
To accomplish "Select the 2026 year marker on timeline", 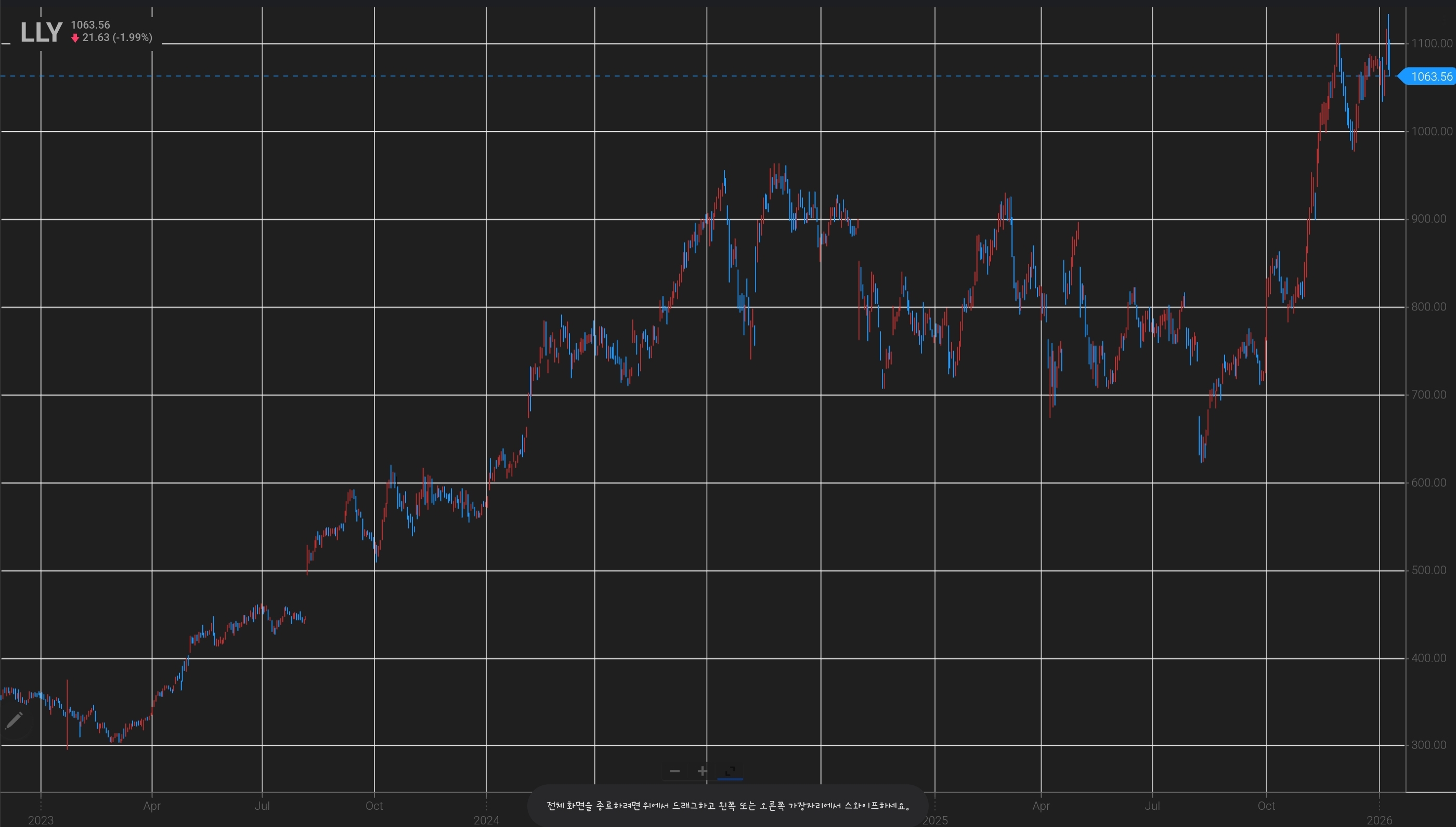I will click(x=1380, y=820).
